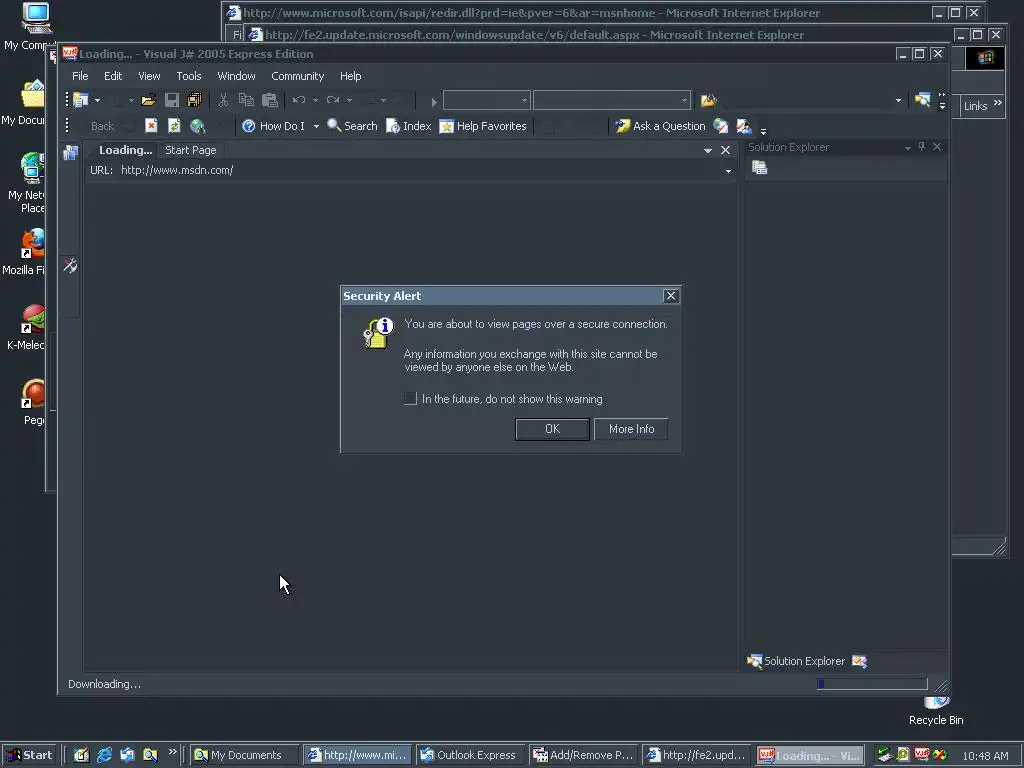Click the Search magnifier help button
The width and height of the screenshot is (1024, 768).
[353, 126]
